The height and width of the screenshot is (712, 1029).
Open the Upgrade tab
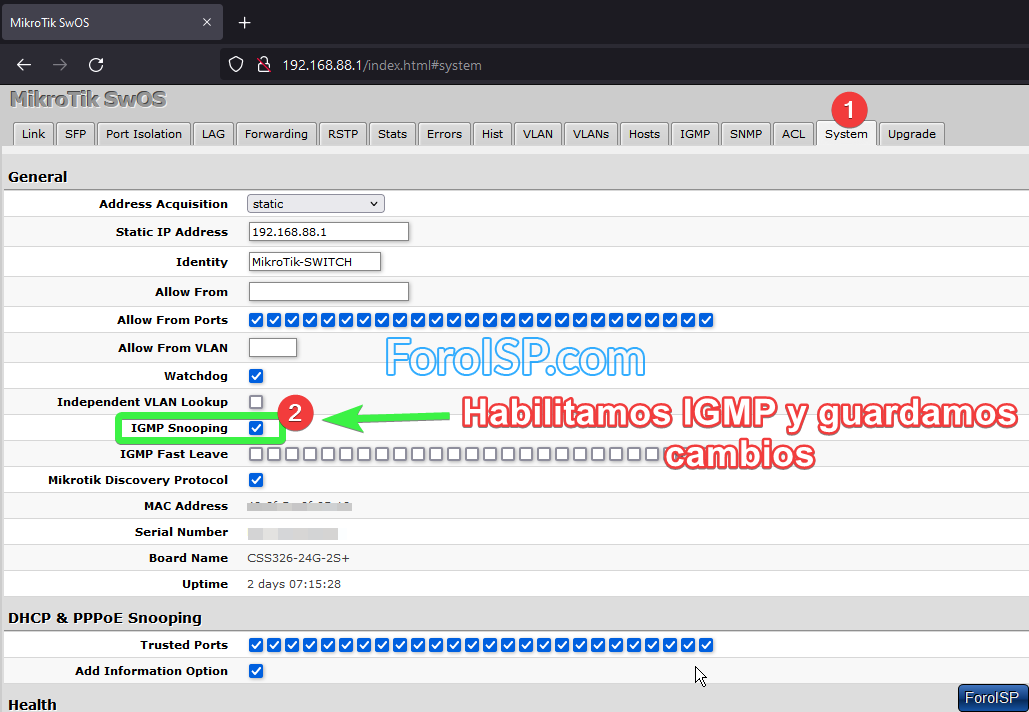911,133
